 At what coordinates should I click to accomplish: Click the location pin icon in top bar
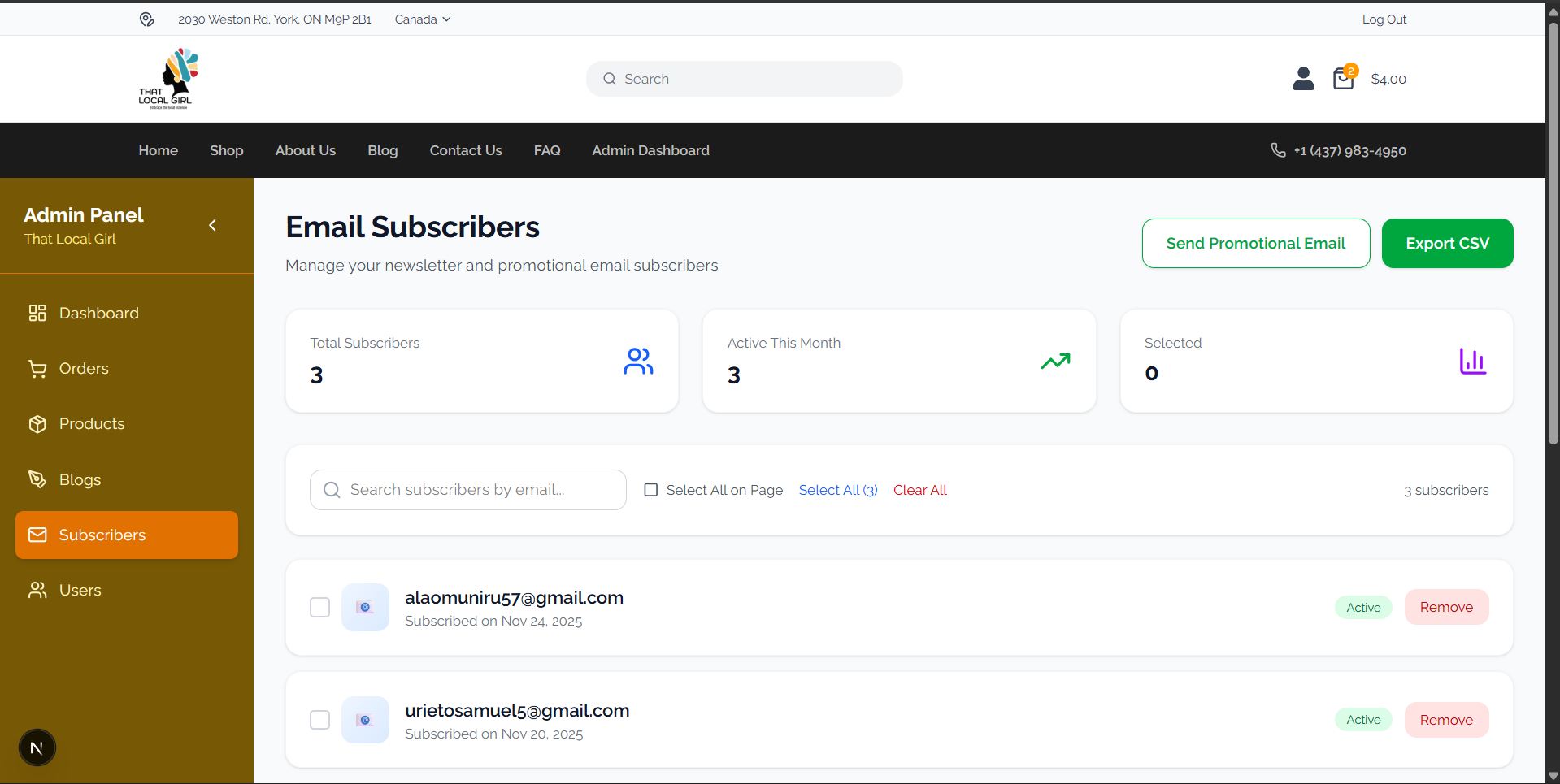[x=146, y=19]
